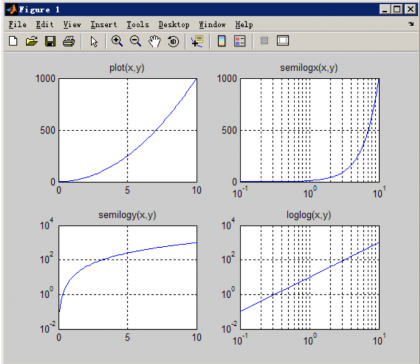Insert a legend via toolbar icon
This screenshot has width=420, height=364.
240,41
